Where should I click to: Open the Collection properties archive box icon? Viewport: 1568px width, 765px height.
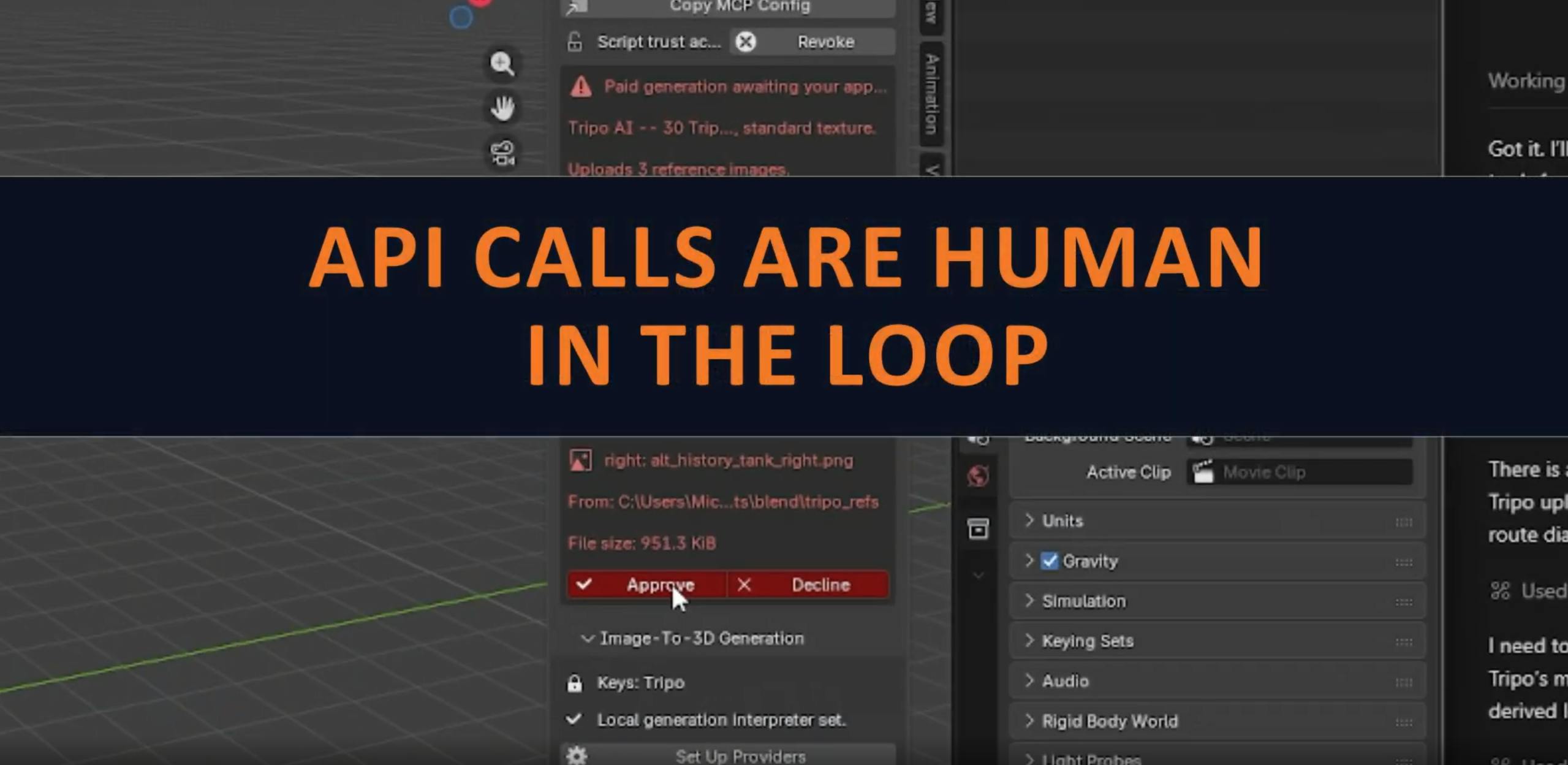979,528
